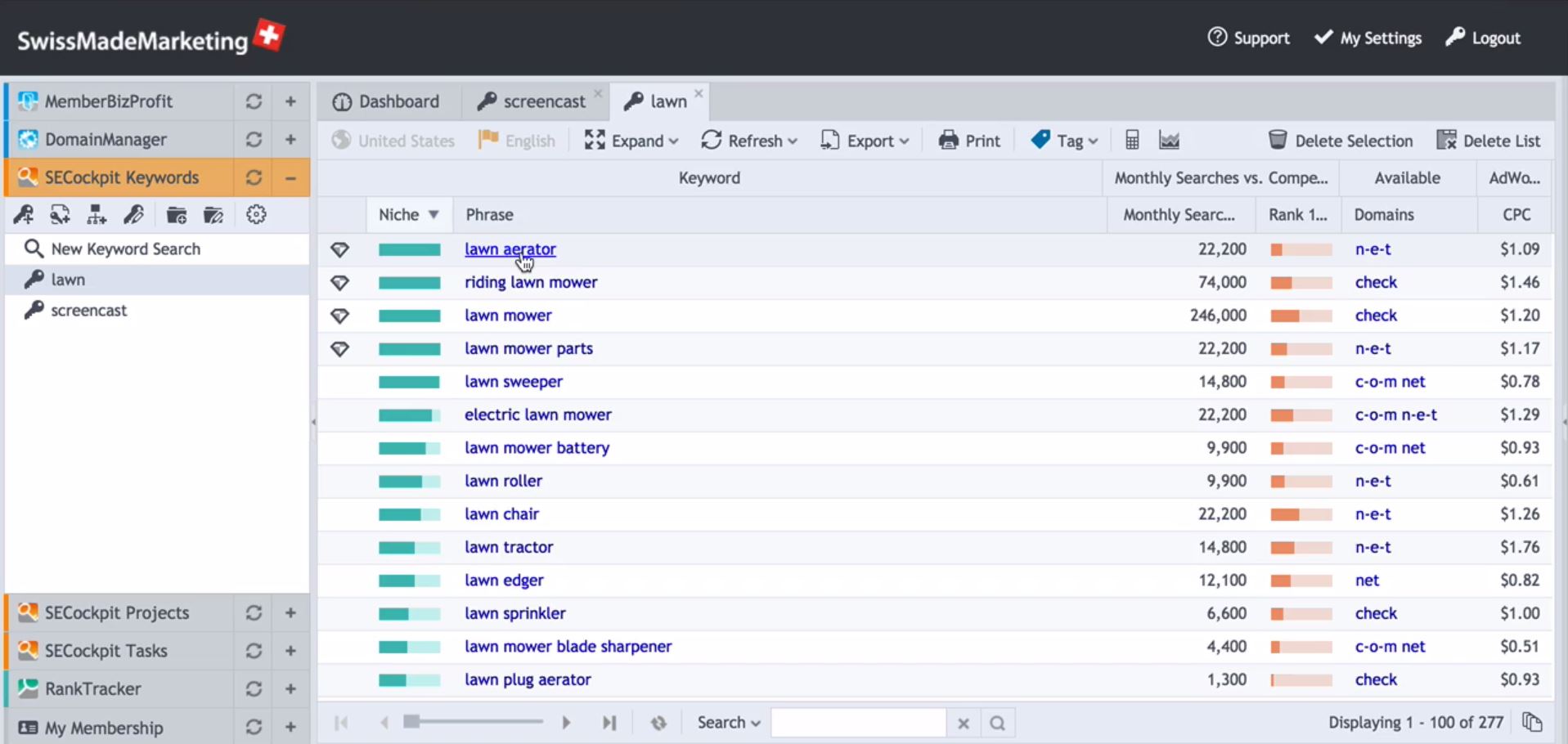The image size is (1568, 744).
Task: Click the add new keyword (key plus) icon
Action: click(24, 215)
